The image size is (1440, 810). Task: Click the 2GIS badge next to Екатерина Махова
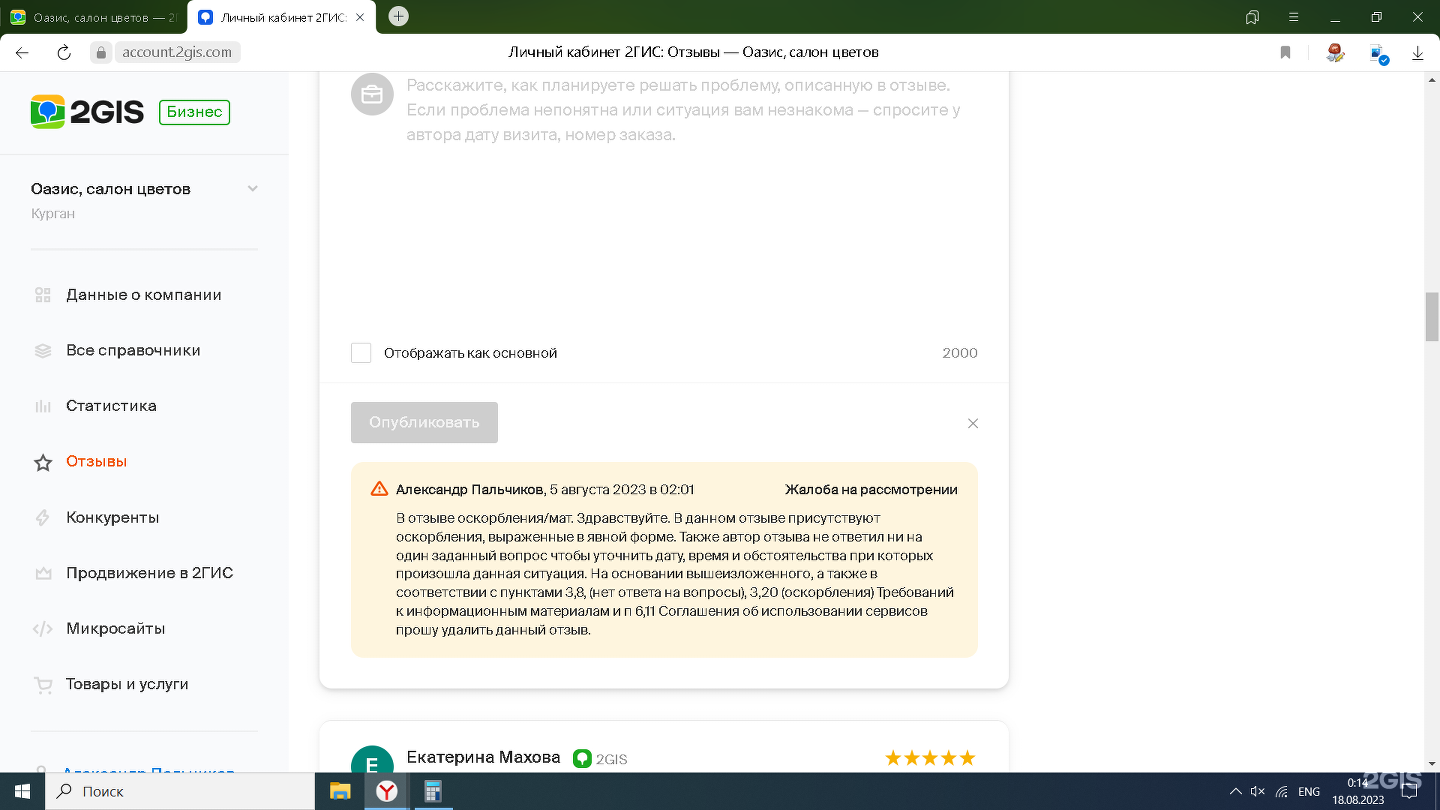click(x=600, y=759)
